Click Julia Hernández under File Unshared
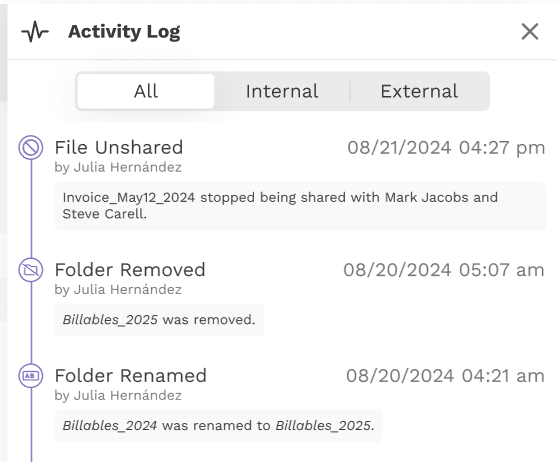The image size is (557, 462). pos(128,167)
